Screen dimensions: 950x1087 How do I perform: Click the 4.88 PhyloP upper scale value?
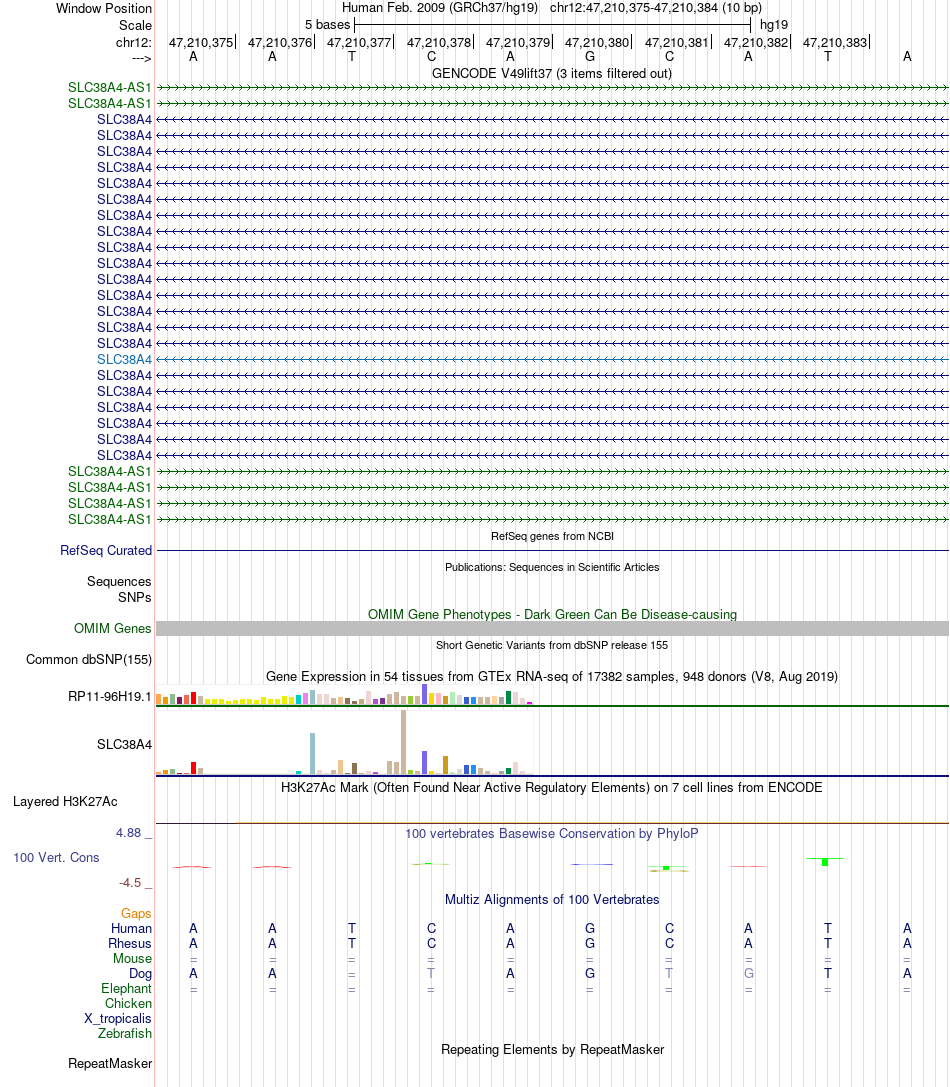click(x=128, y=833)
